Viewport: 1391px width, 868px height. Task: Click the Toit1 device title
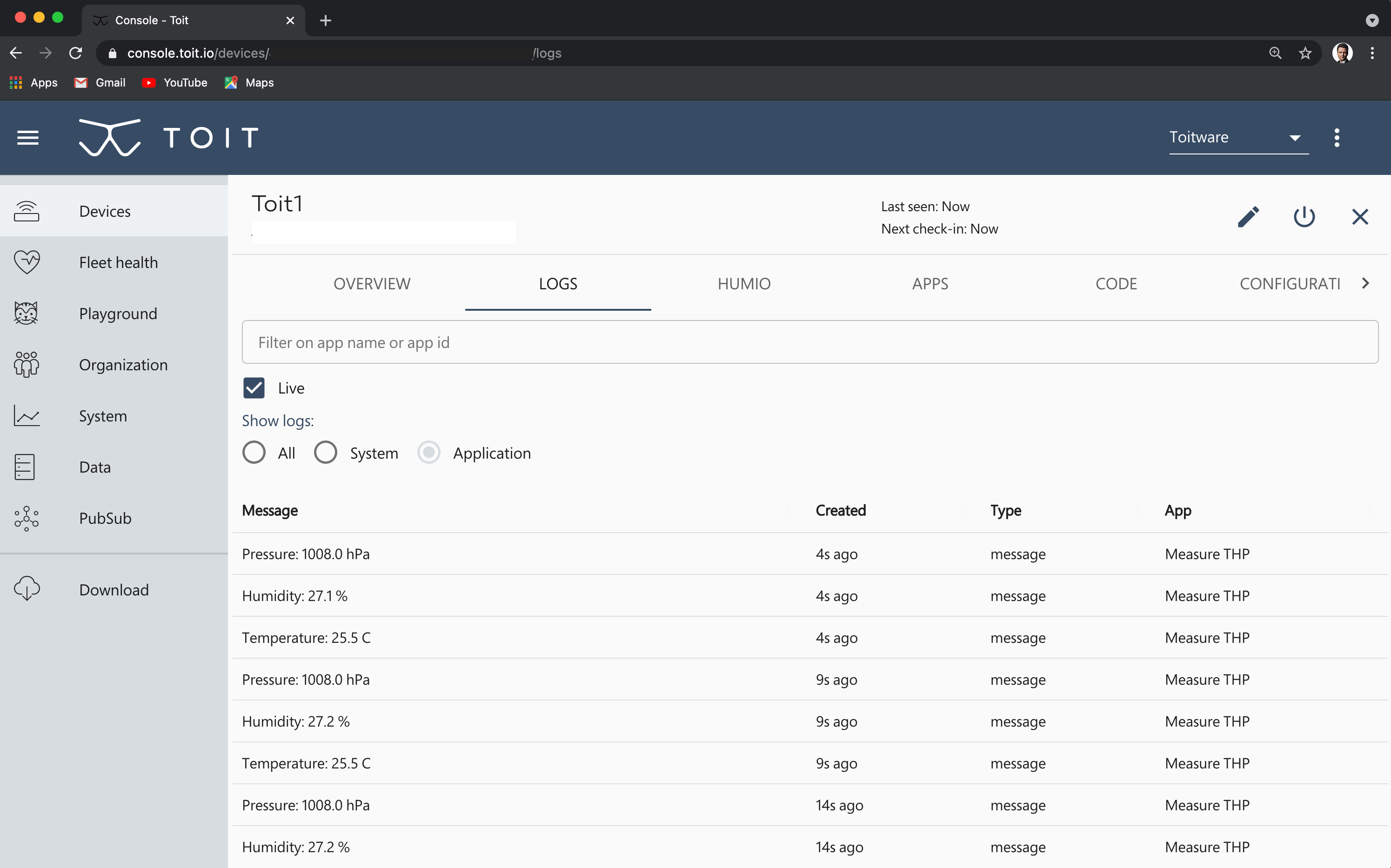click(x=277, y=204)
